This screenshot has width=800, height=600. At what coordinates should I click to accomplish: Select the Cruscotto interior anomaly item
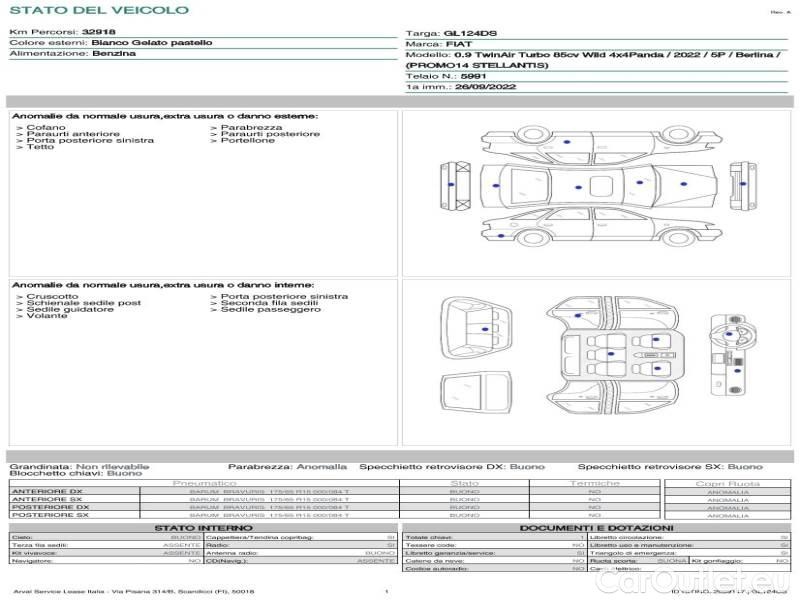52,297
